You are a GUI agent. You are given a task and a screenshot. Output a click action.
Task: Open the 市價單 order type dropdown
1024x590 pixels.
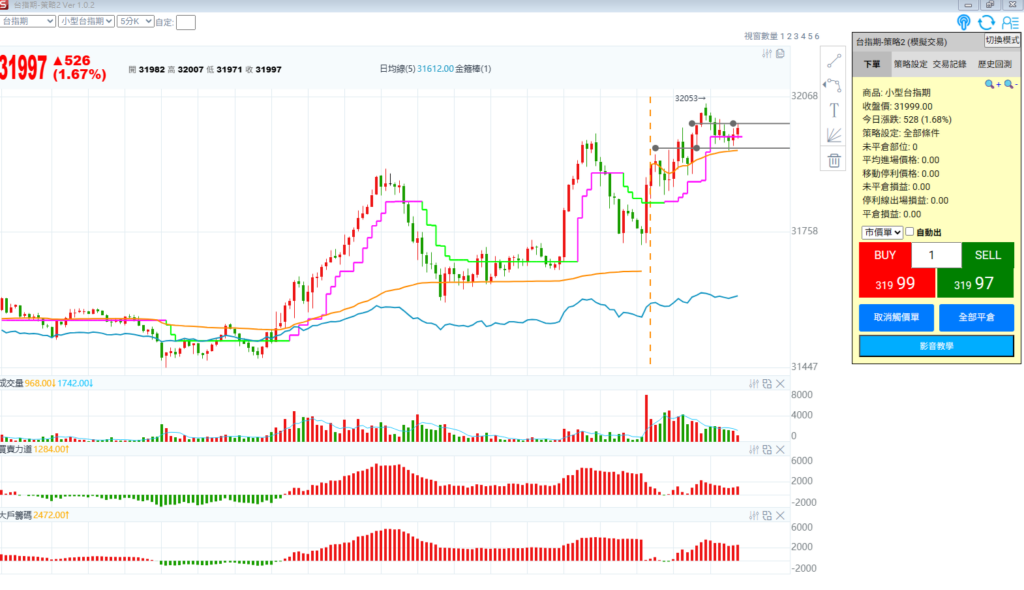pyautogui.click(x=882, y=232)
